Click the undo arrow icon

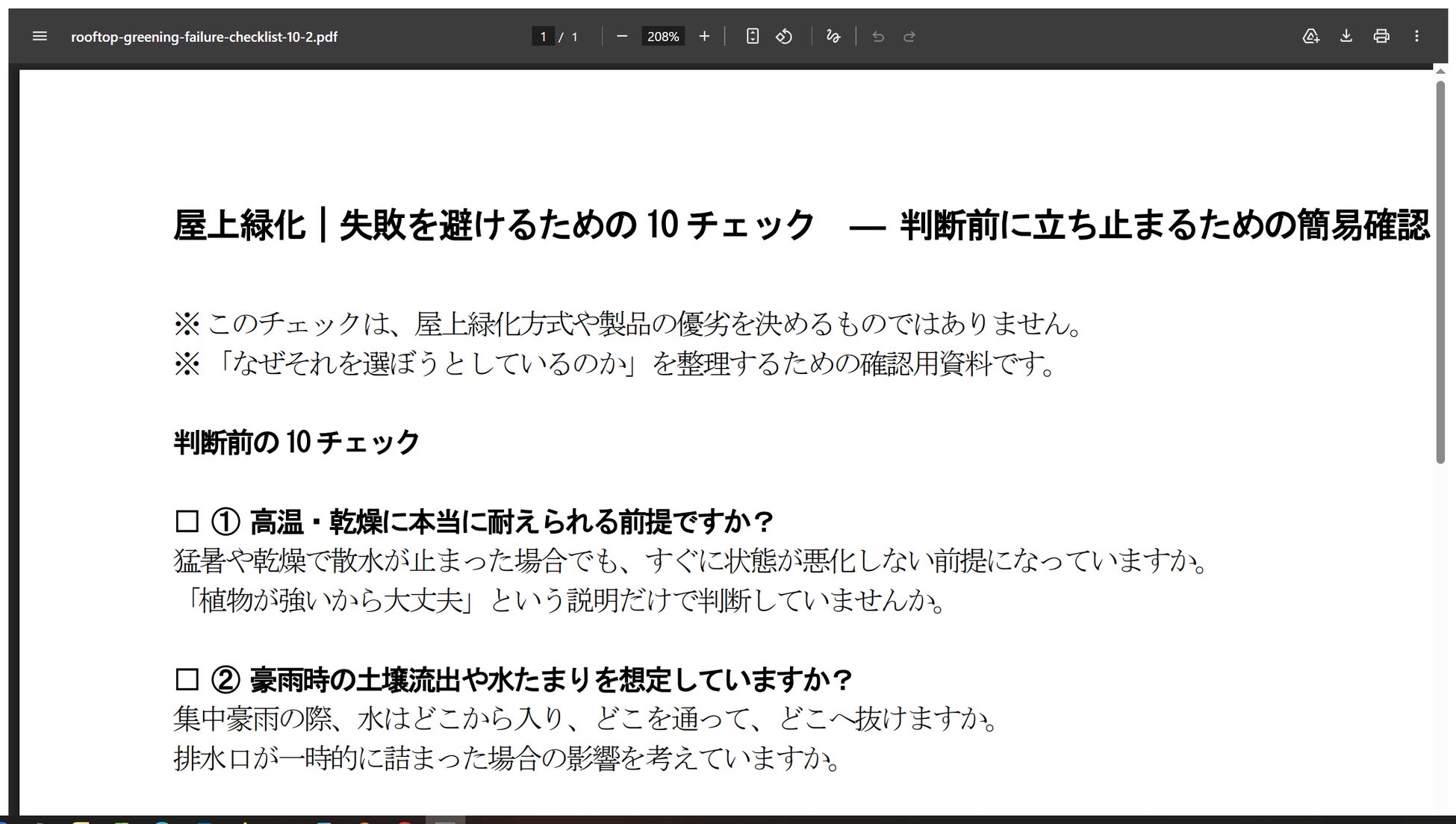tap(878, 37)
